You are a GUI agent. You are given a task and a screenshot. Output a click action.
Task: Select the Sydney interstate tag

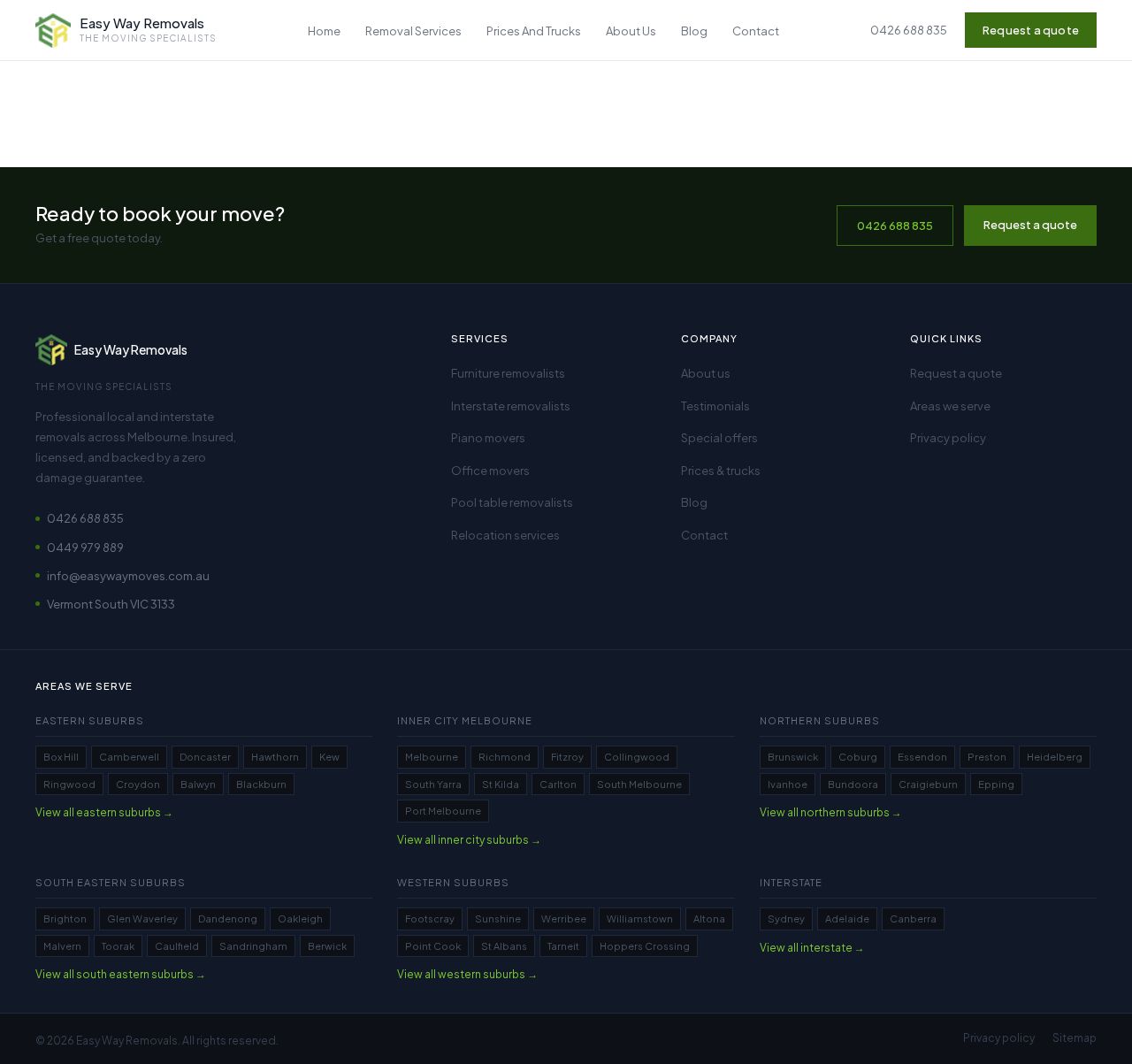coord(786,919)
